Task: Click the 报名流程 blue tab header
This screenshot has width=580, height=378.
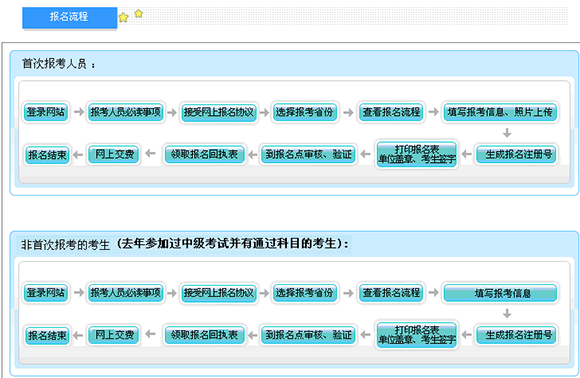Action: pyautogui.click(x=70, y=17)
